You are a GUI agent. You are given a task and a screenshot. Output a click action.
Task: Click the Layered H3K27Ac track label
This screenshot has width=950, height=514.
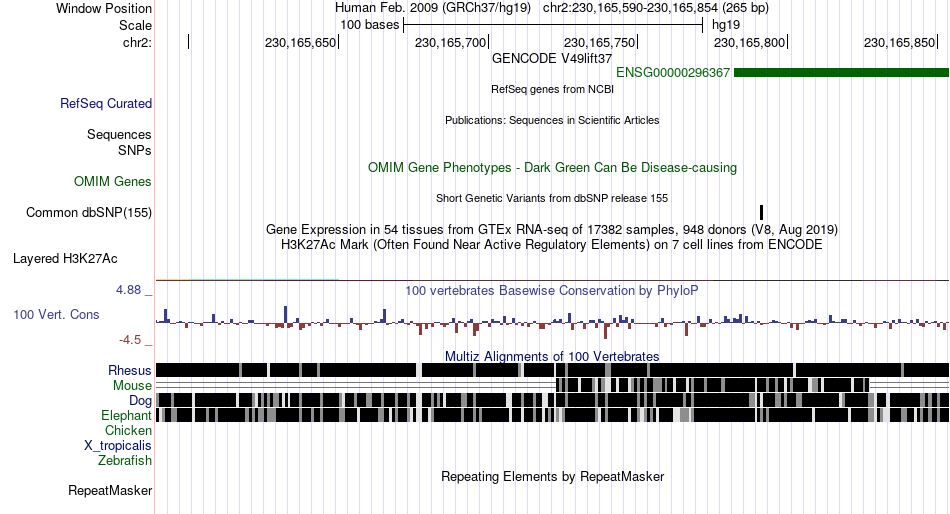[65, 259]
